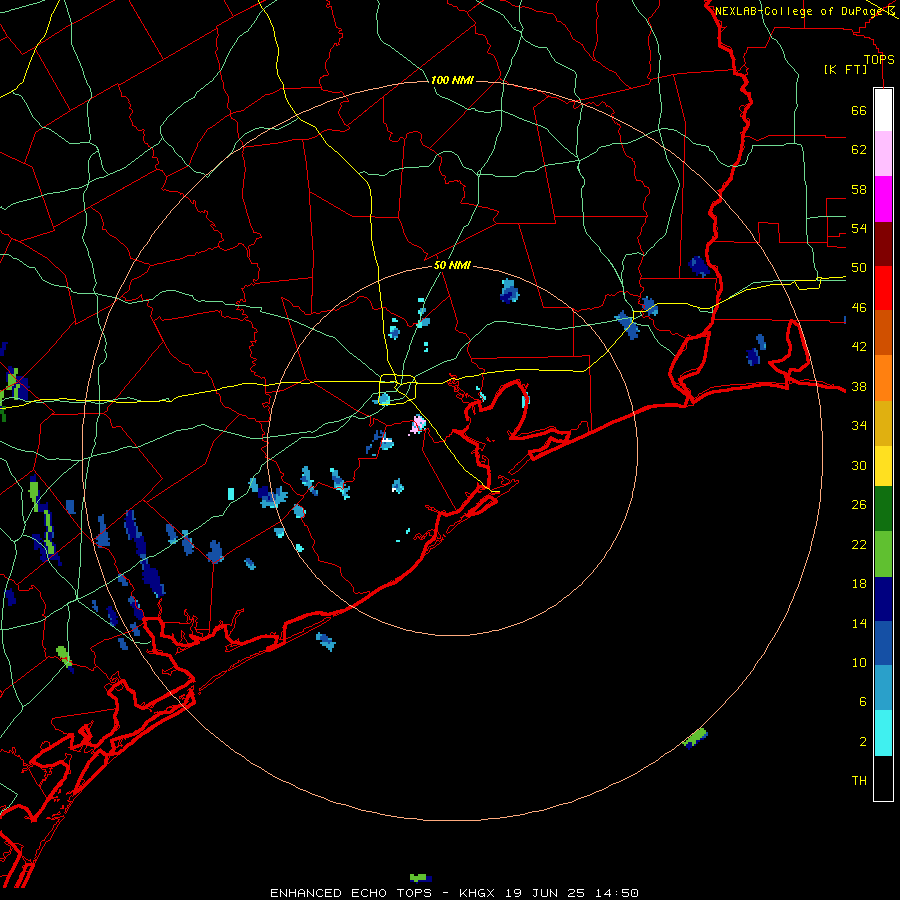Click the legend value "10"
This screenshot has height=900, width=900.
(859, 662)
